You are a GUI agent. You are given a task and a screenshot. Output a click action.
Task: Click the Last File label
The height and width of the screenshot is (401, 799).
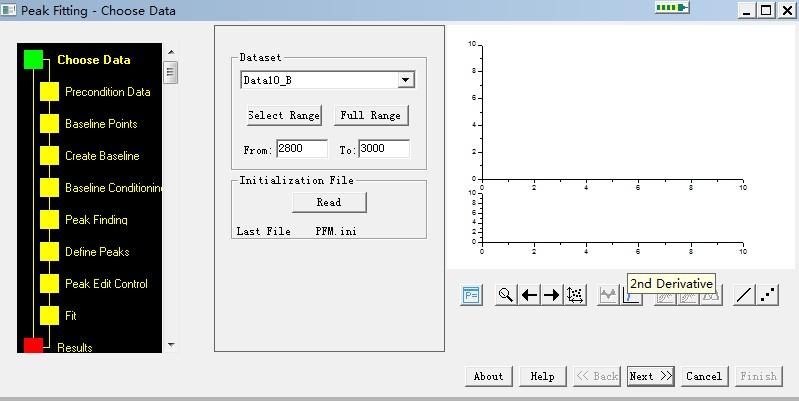[263, 231]
